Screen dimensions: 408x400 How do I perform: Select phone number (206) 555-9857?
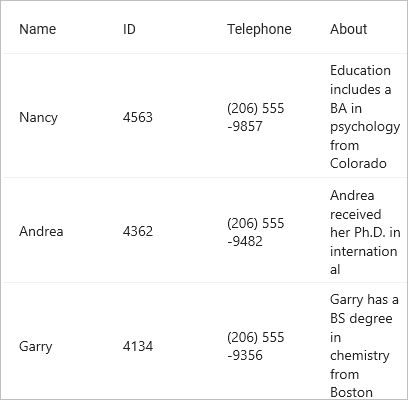pos(256,117)
